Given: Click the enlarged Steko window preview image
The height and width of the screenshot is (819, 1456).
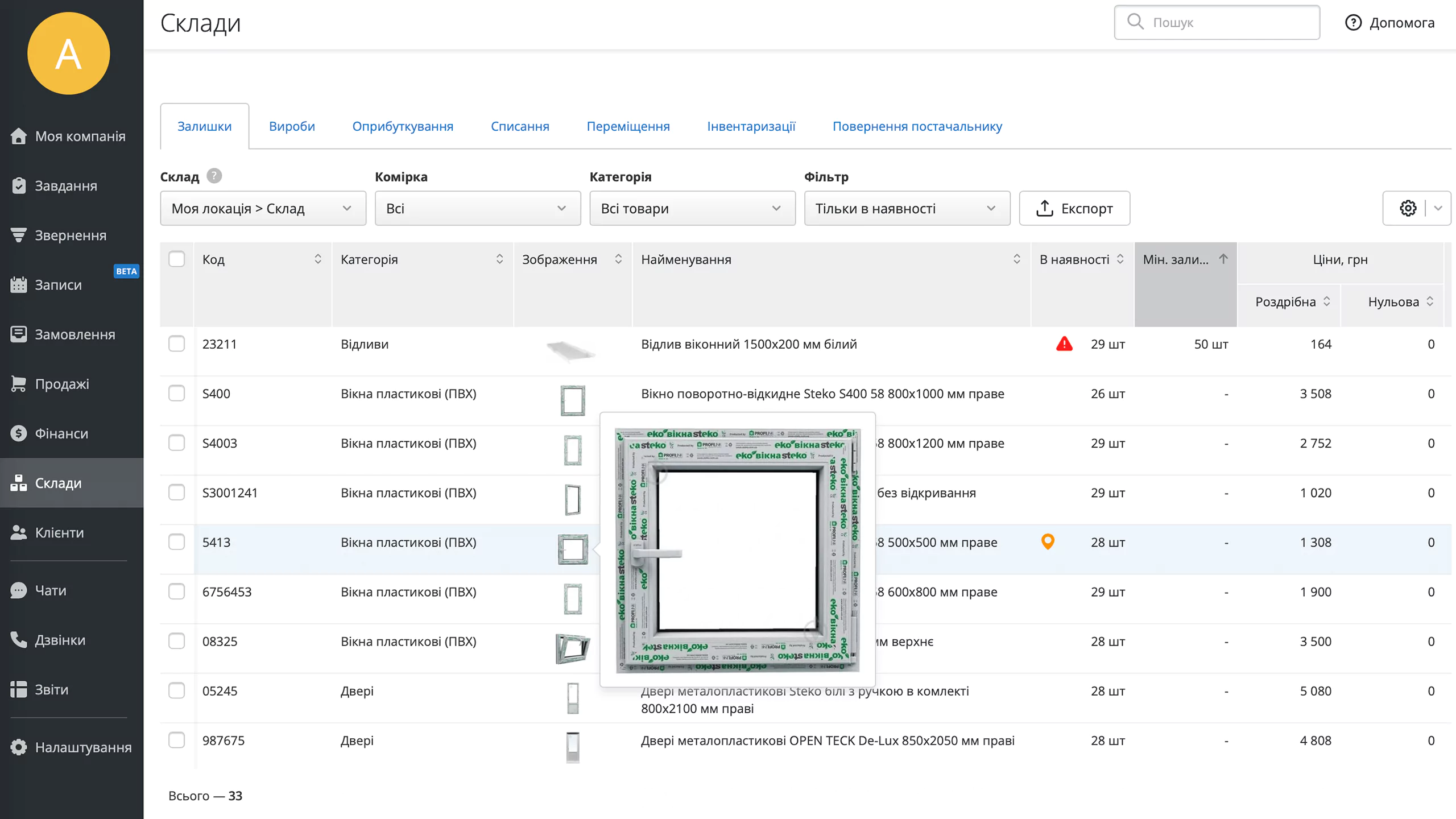Looking at the screenshot, I should (737, 549).
